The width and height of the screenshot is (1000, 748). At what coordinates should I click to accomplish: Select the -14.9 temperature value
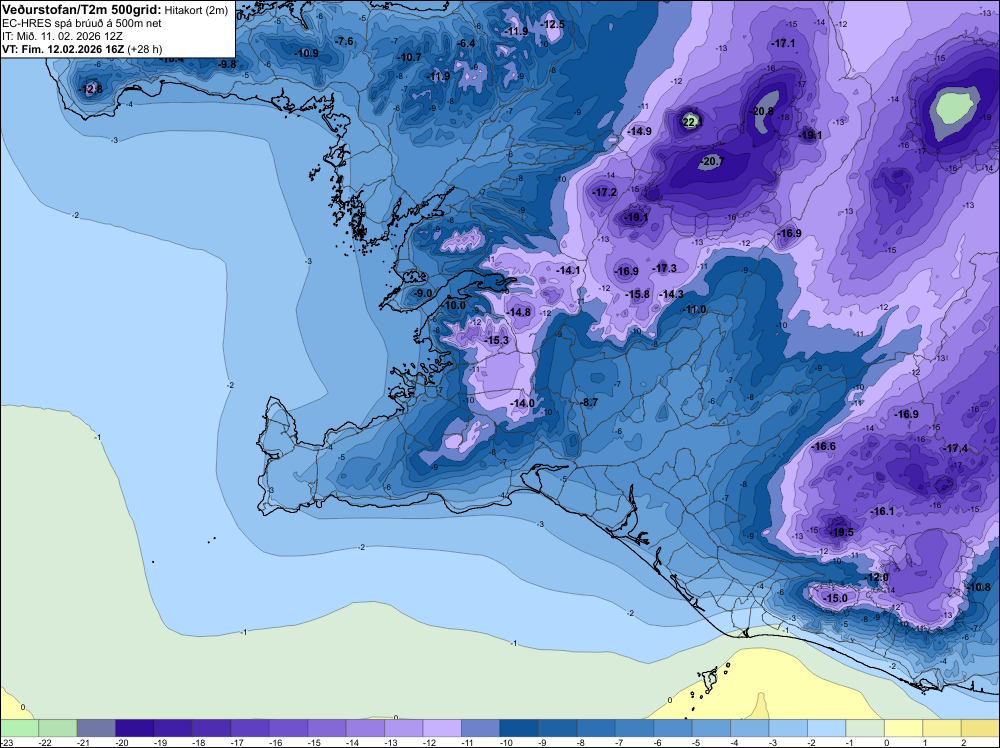click(x=639, y=131)
